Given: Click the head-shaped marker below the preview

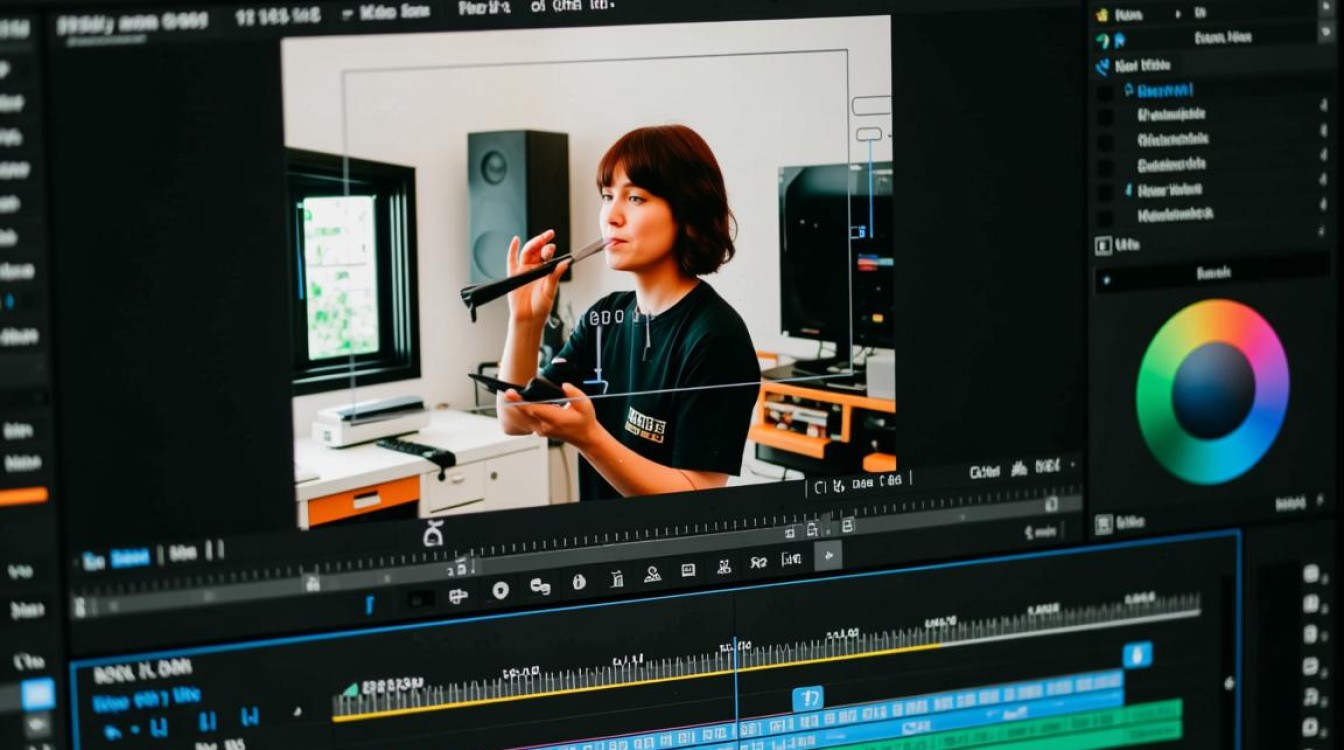Looking at the screenshot, I should (432, 535).
